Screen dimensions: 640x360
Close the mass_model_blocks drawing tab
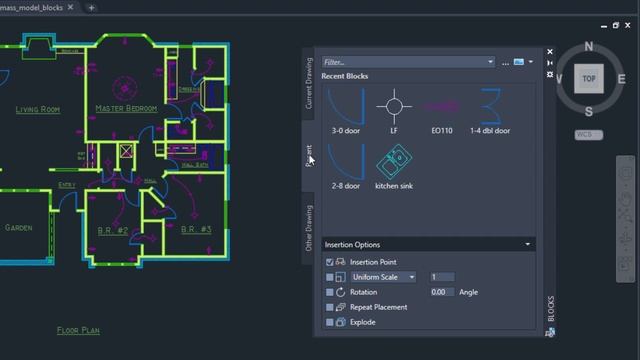coord(70,7)
